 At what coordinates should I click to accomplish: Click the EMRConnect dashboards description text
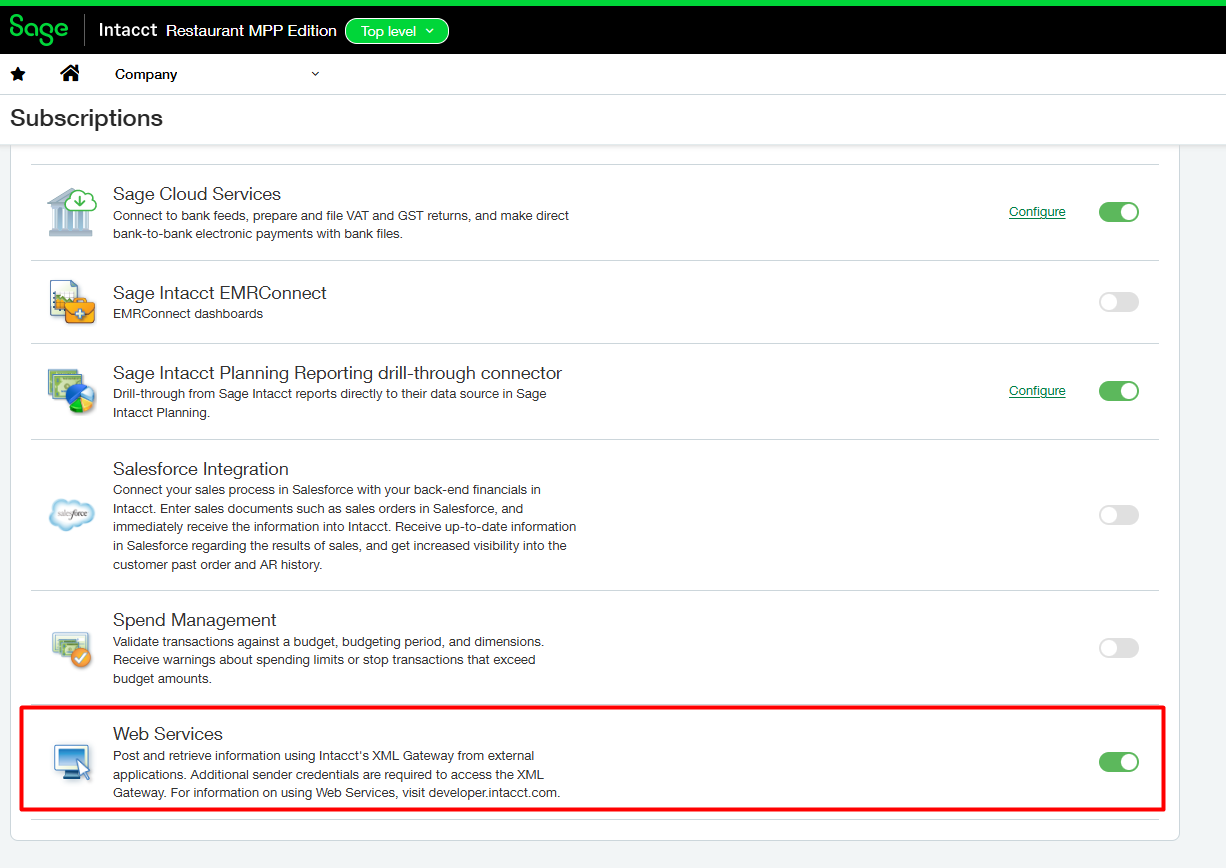[x=188, y=314]
